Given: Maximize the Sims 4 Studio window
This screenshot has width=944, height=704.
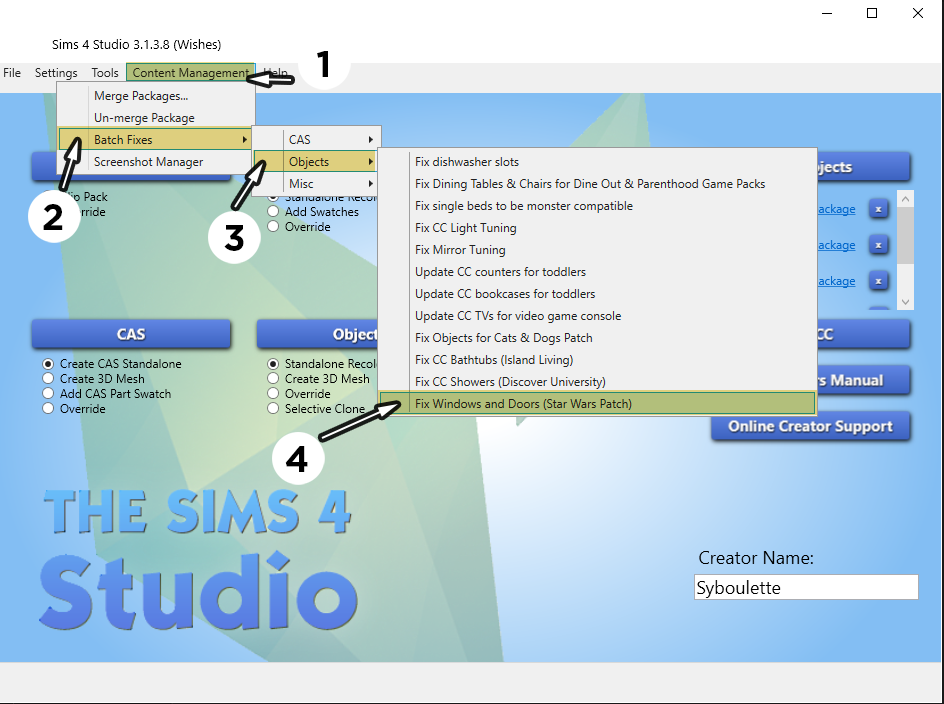Looking at the screenshot, I should (x=872, y=13).
